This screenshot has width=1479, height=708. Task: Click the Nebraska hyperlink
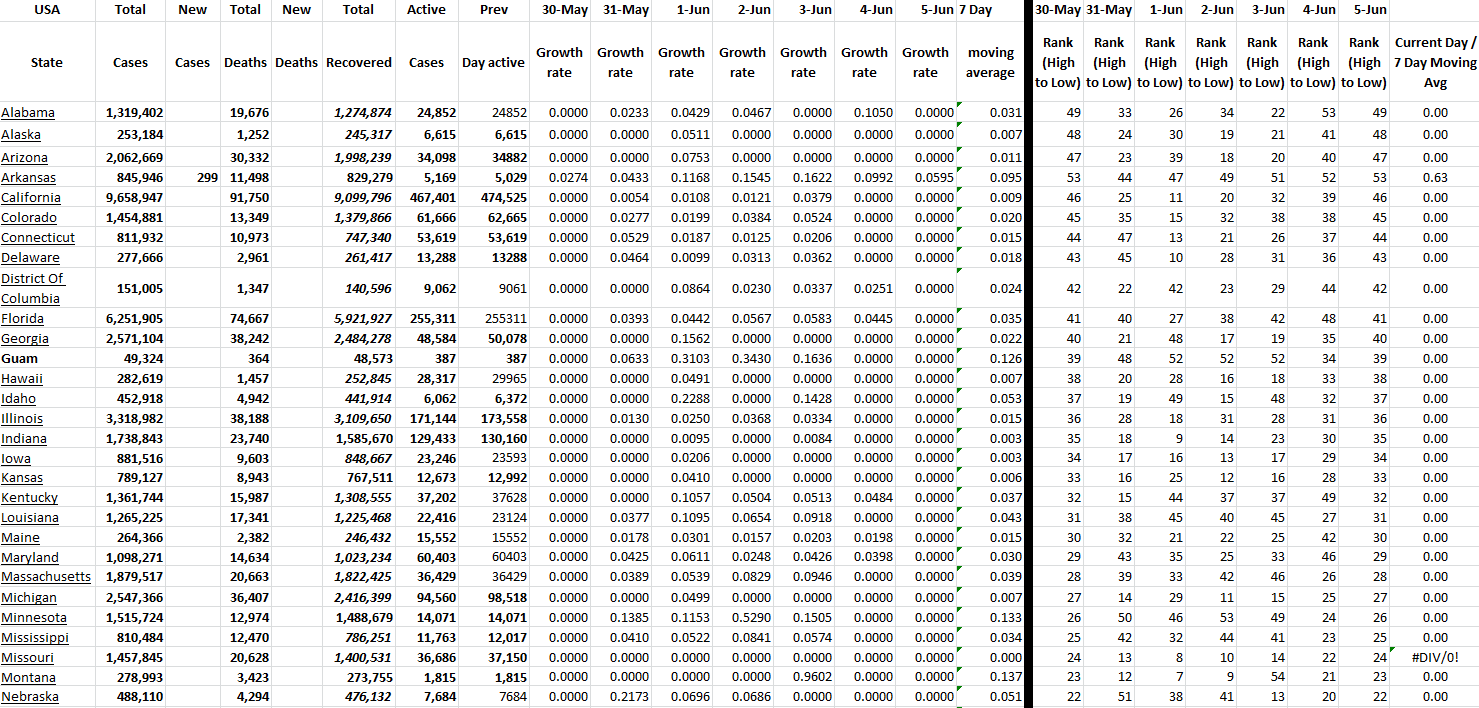(30, 697)
